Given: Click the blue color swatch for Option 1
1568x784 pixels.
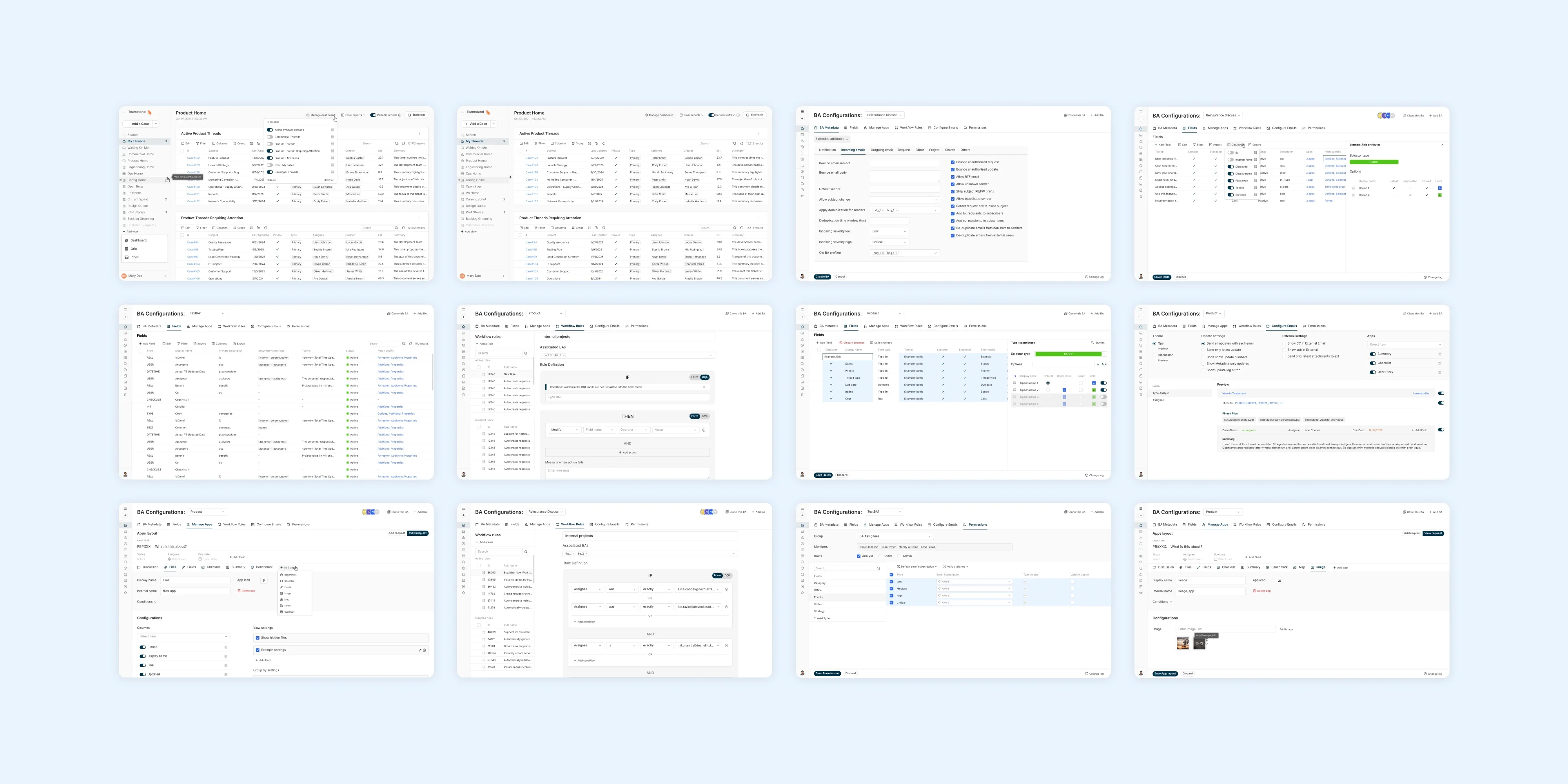Looking at the screenshot, I should (x=1440, y=188).
